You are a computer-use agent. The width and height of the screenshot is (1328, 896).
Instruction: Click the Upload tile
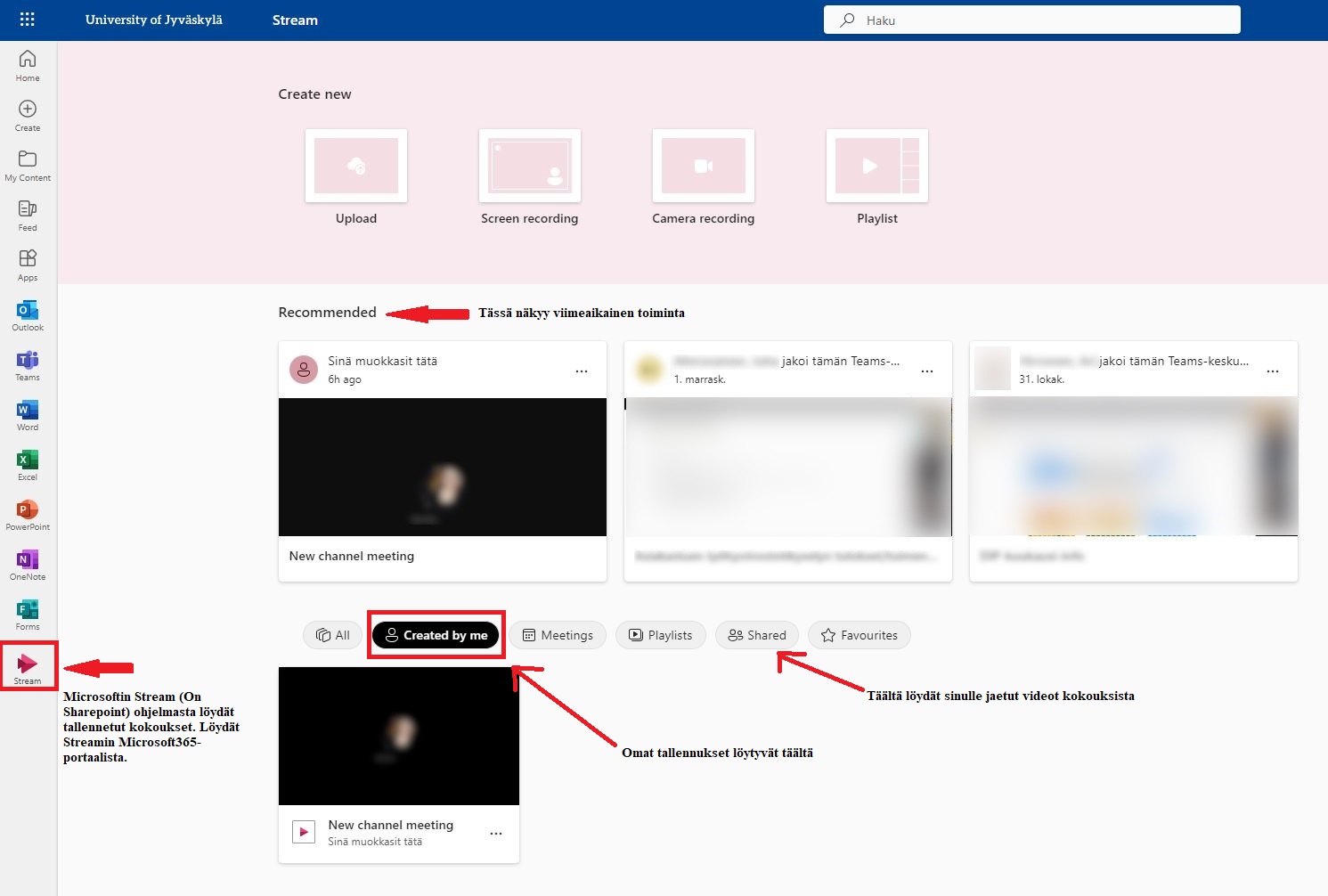(356, 177)
